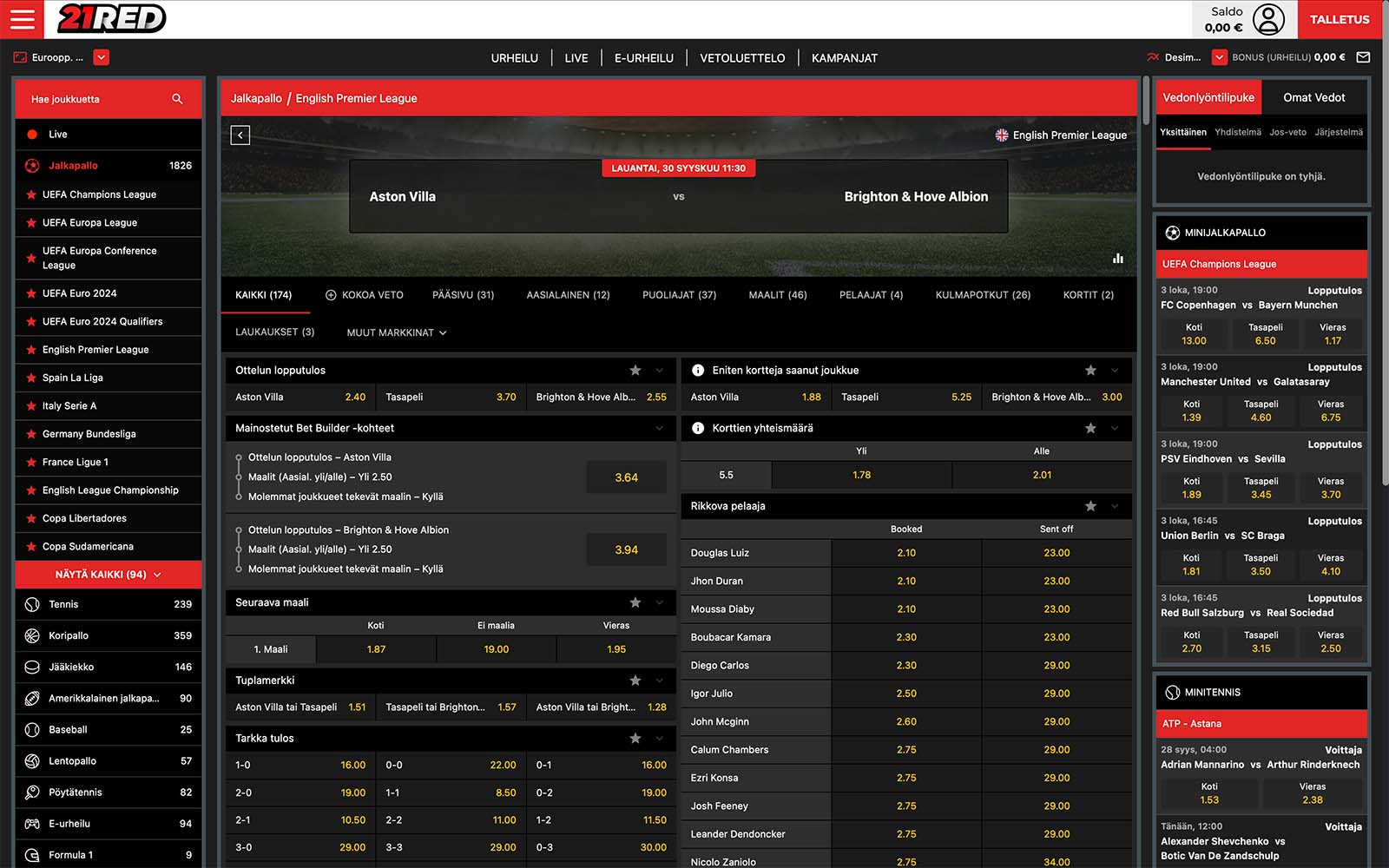The height and width of the screenshot is (868, 1389).
Task: Open the hamburger main menu
Action: 22,19
